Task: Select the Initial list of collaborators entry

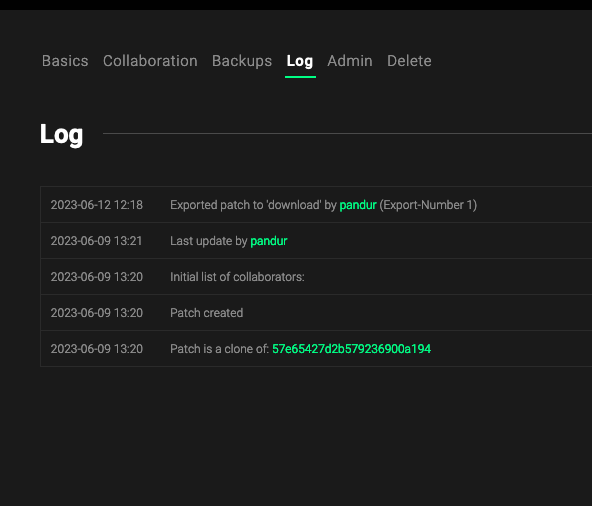Action: 237,277
